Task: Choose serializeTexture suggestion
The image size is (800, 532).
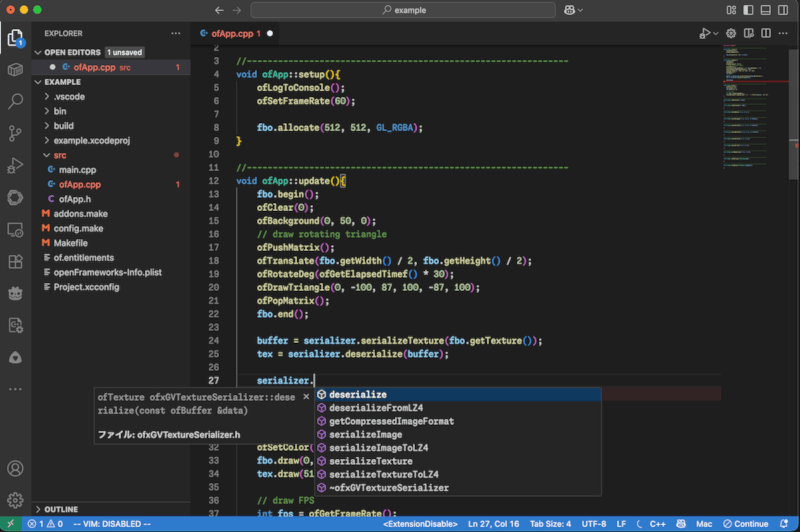Action: 458,461
